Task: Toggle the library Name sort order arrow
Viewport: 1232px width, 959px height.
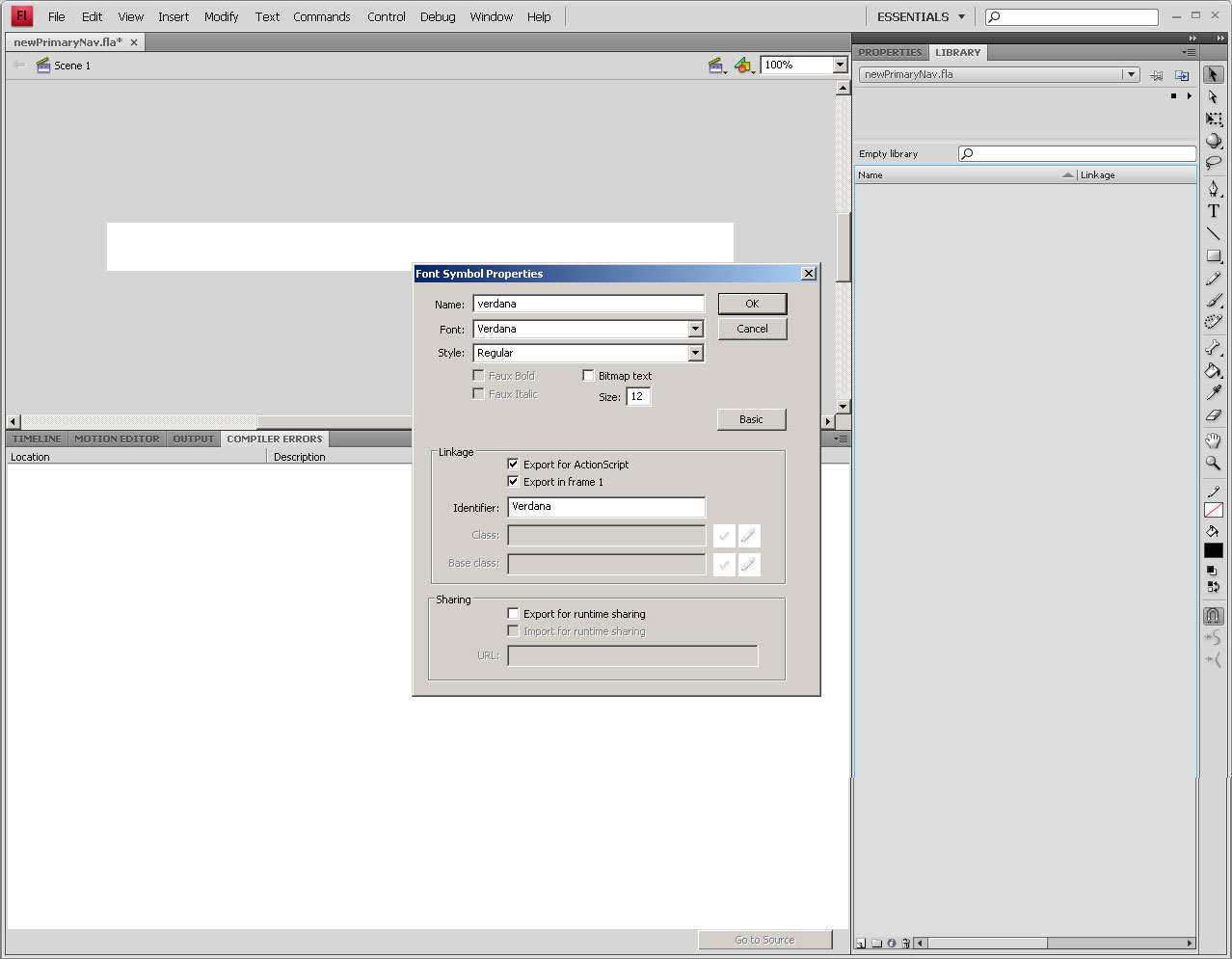Action: (1067, 174)
